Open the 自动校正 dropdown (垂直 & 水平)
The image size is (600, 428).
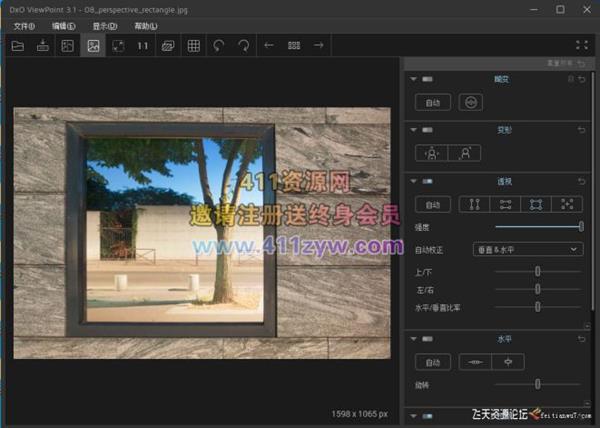click(540, 249)
